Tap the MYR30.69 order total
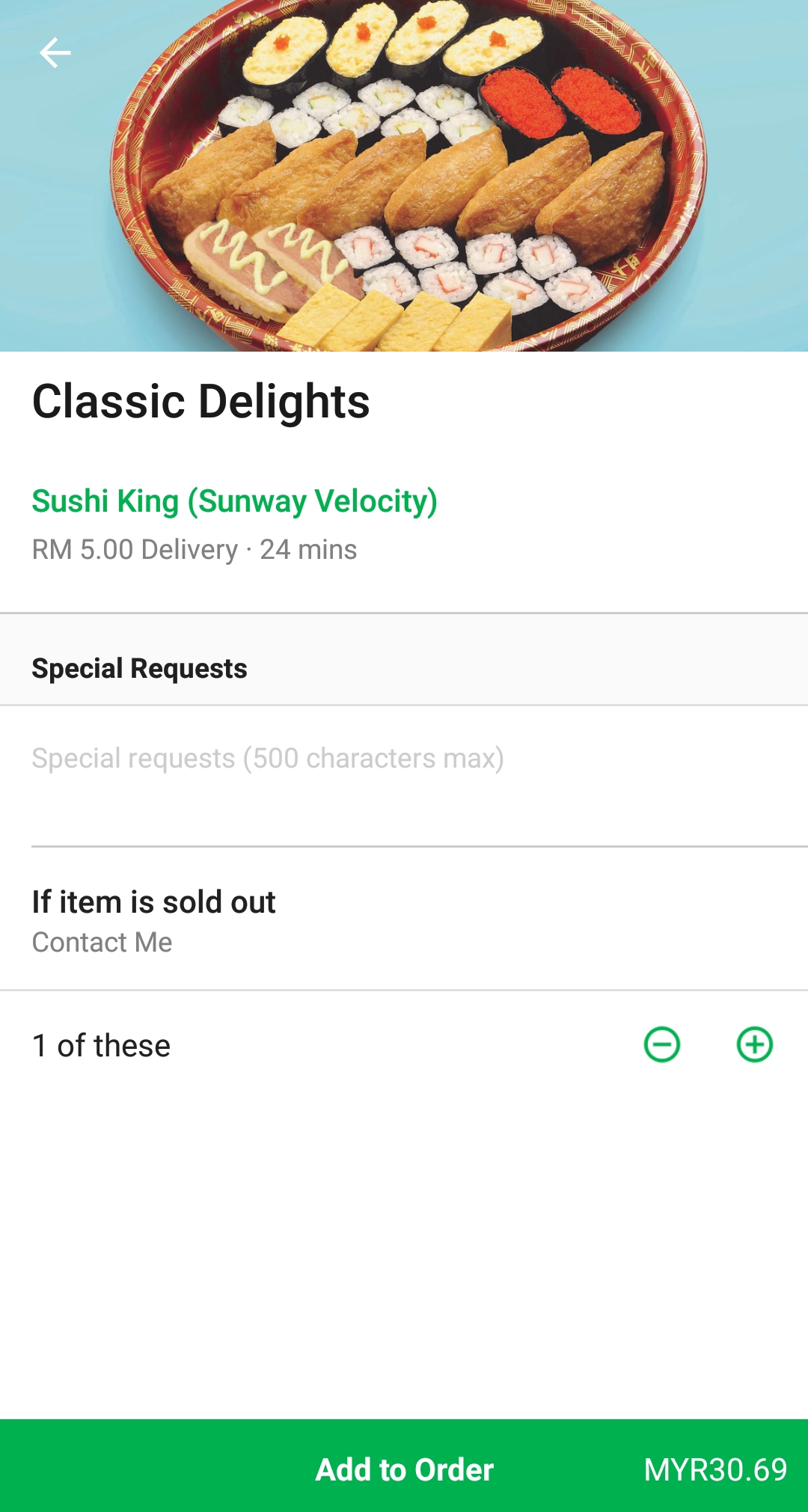Screen dimensions: 808x1512 (x=715, y=1470)
